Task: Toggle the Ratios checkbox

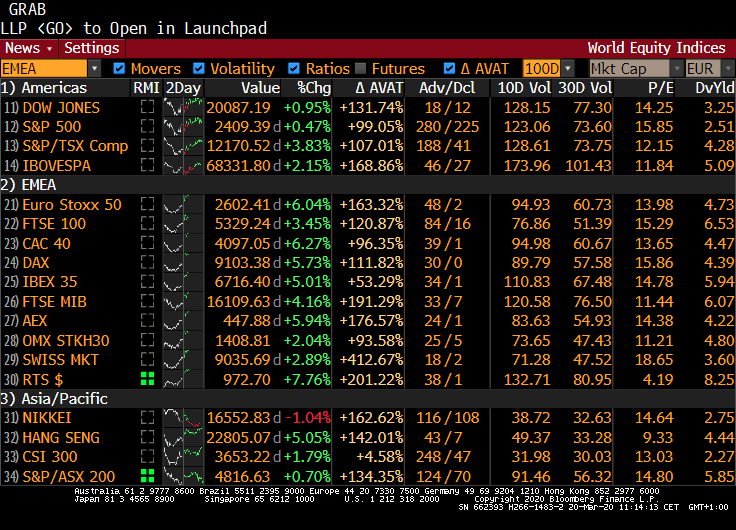Action: pos(294,69)
